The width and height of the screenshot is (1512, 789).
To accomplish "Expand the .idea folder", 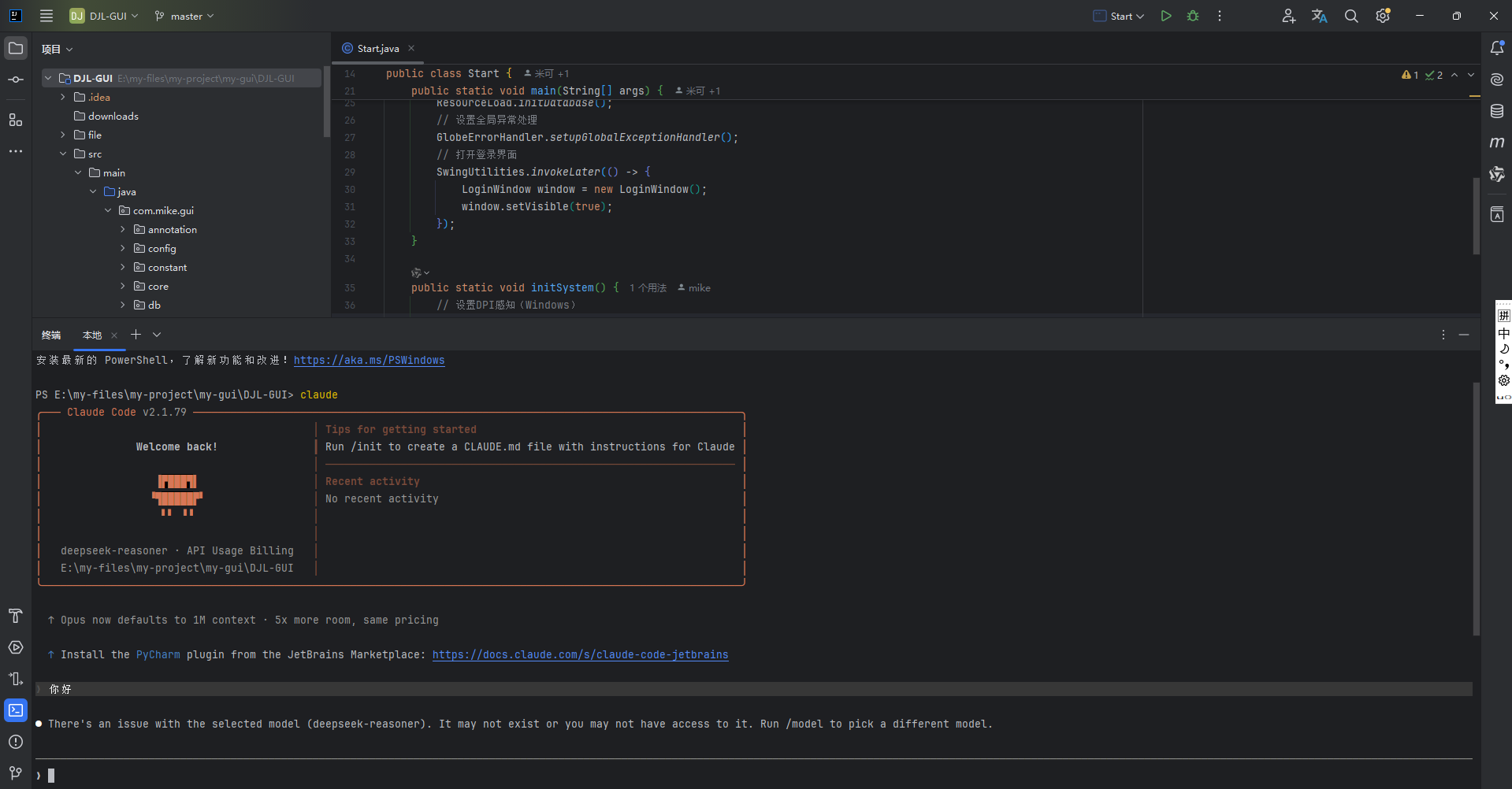I will point(63,97).
